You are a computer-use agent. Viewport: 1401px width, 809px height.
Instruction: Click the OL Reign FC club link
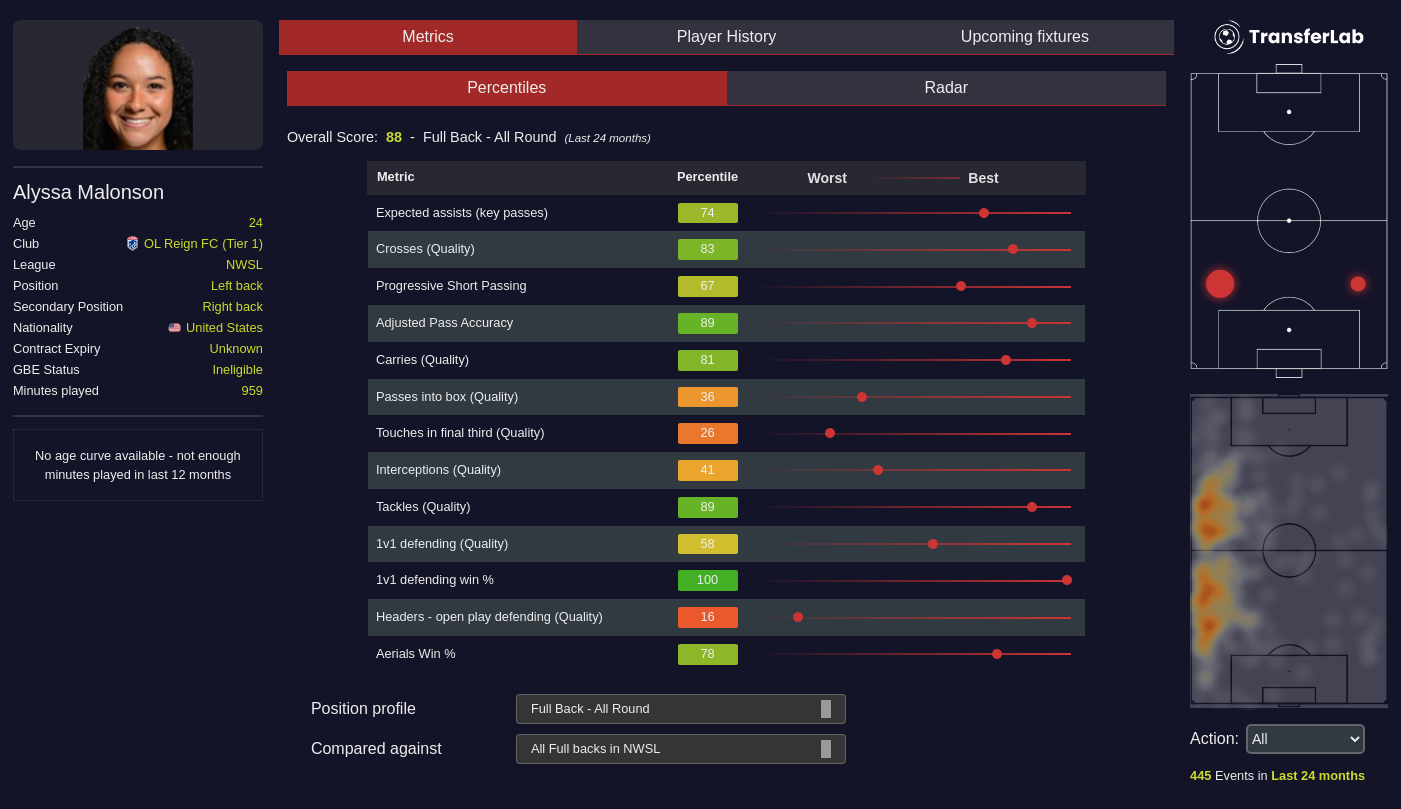click(203, 243)
